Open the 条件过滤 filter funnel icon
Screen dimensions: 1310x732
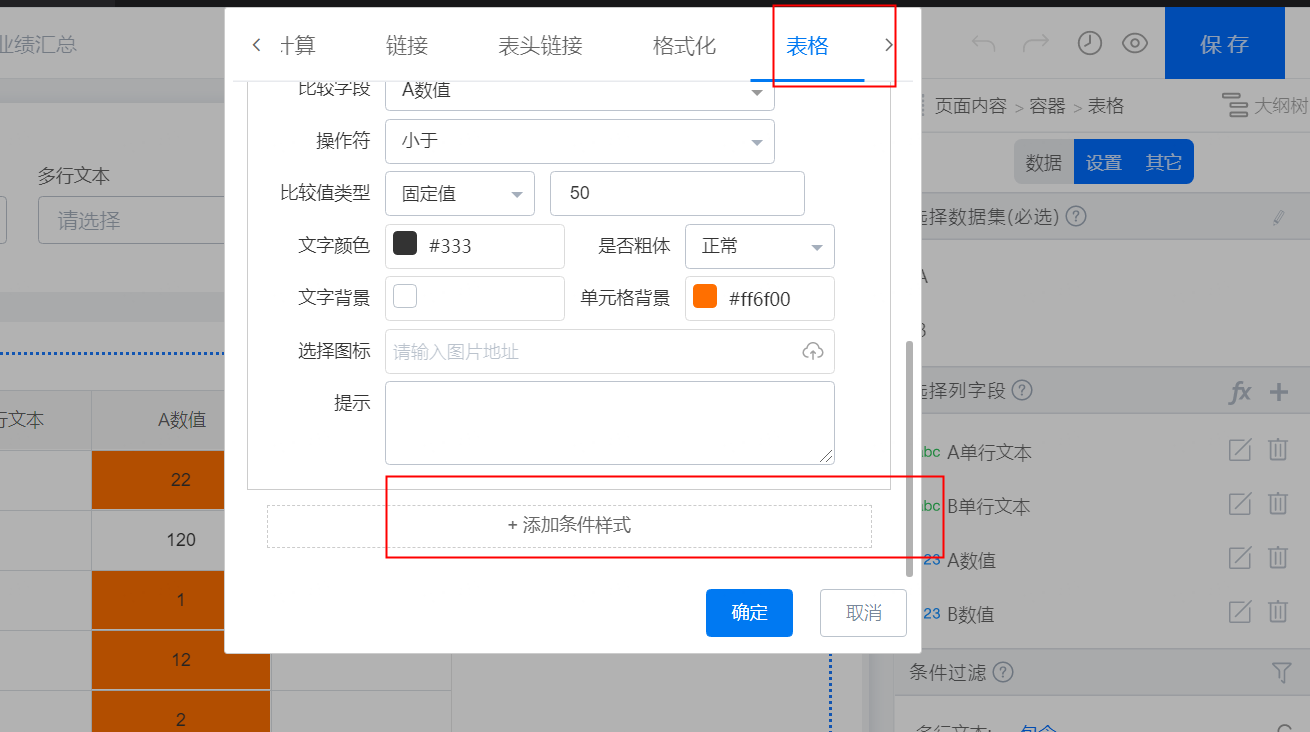coord(1281,673)
